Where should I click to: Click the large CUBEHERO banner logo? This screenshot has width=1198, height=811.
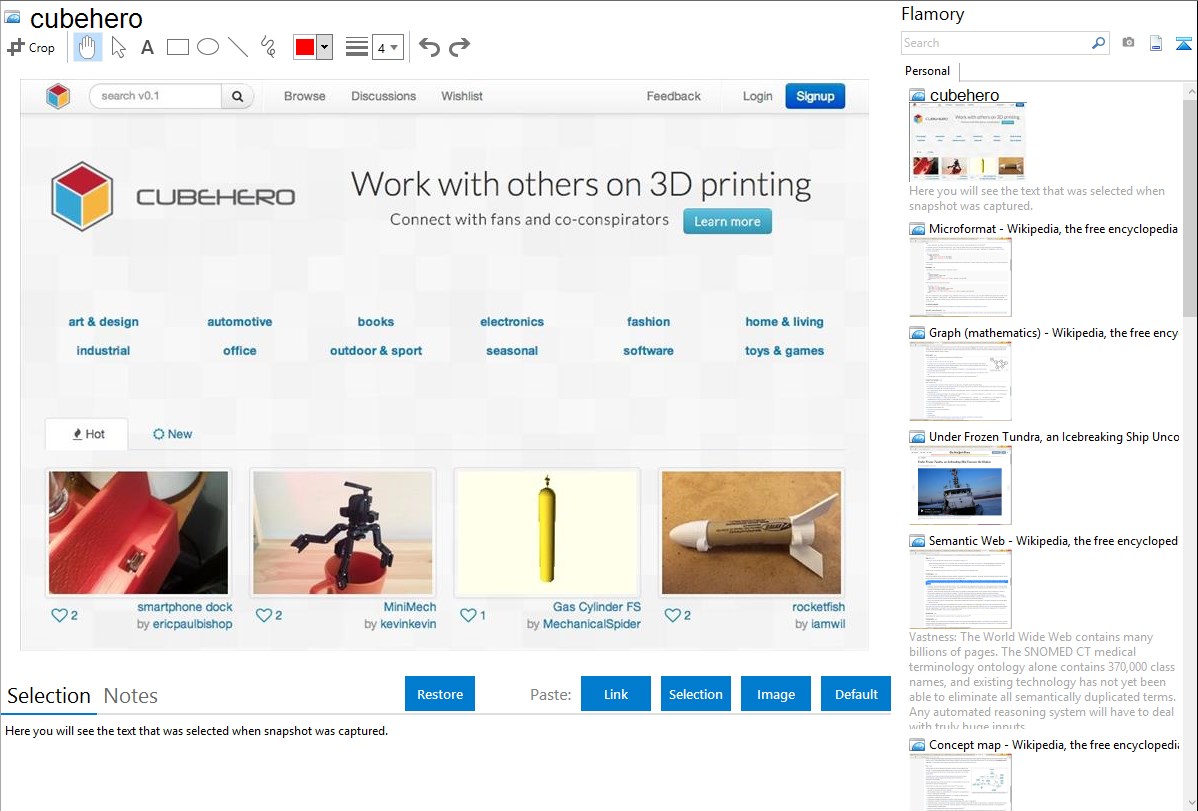coord(173,197)
